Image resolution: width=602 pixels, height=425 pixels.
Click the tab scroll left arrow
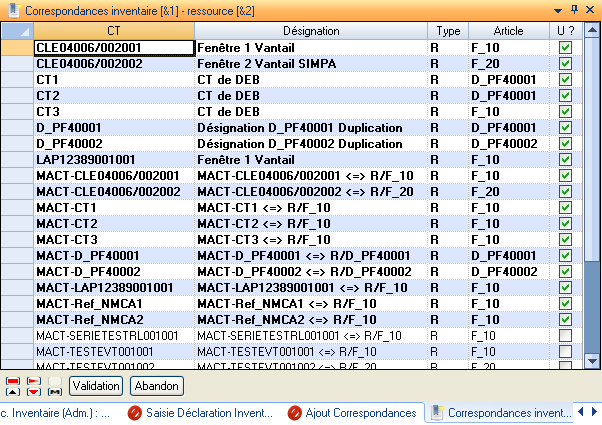coord(581,412)
